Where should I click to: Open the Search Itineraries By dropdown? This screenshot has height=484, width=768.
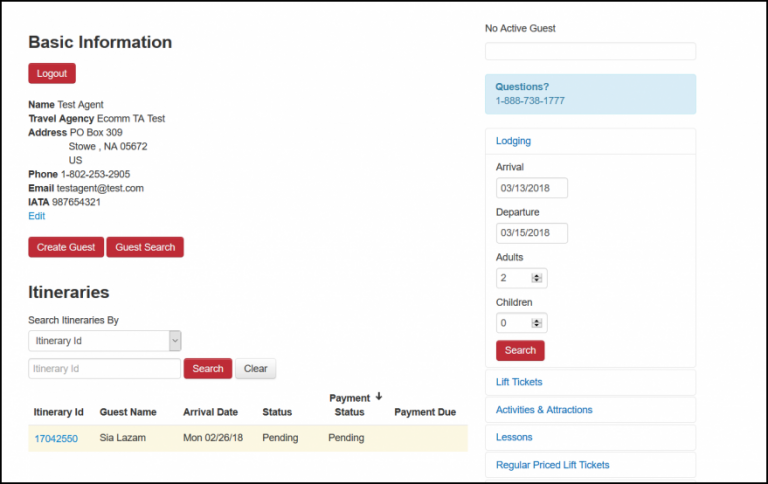tap(105, 341)
